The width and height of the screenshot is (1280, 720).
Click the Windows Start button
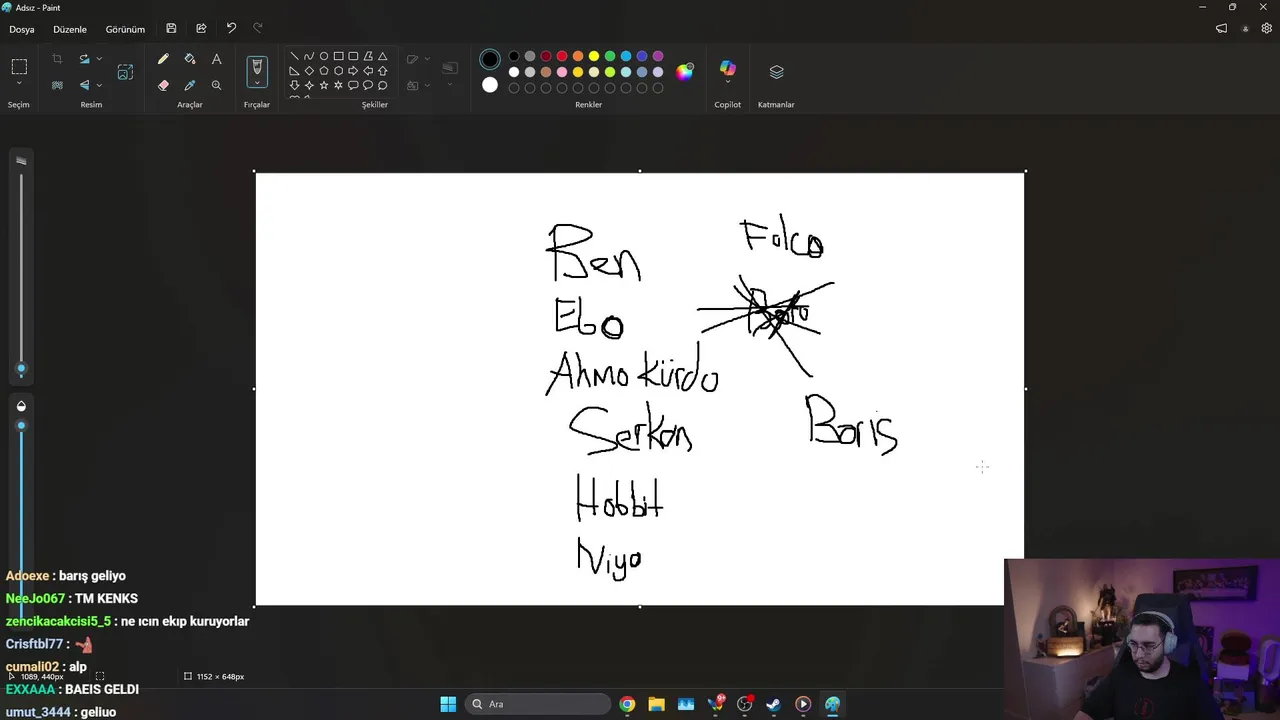pos(448,704)
